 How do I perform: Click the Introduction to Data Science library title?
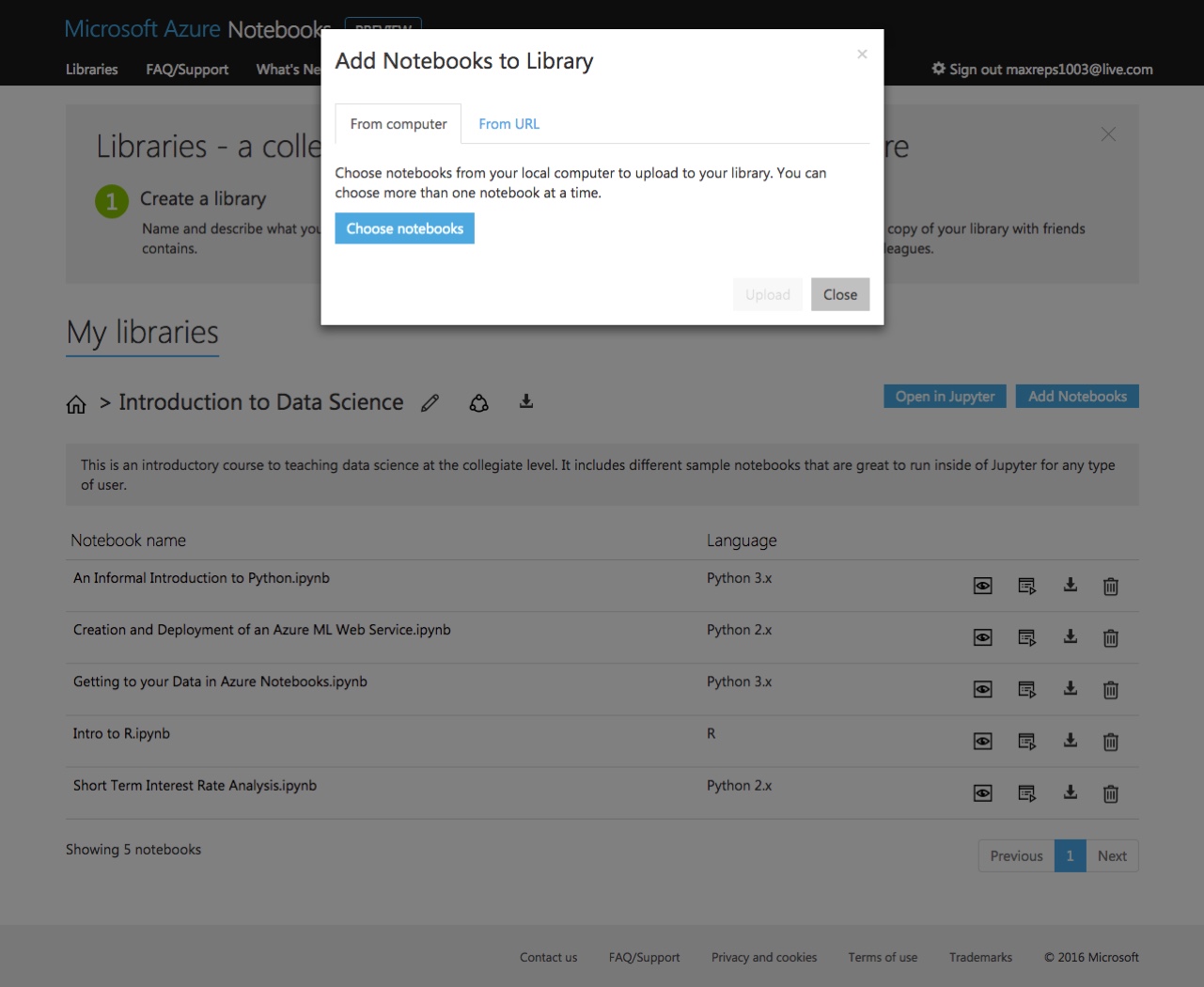261,402
